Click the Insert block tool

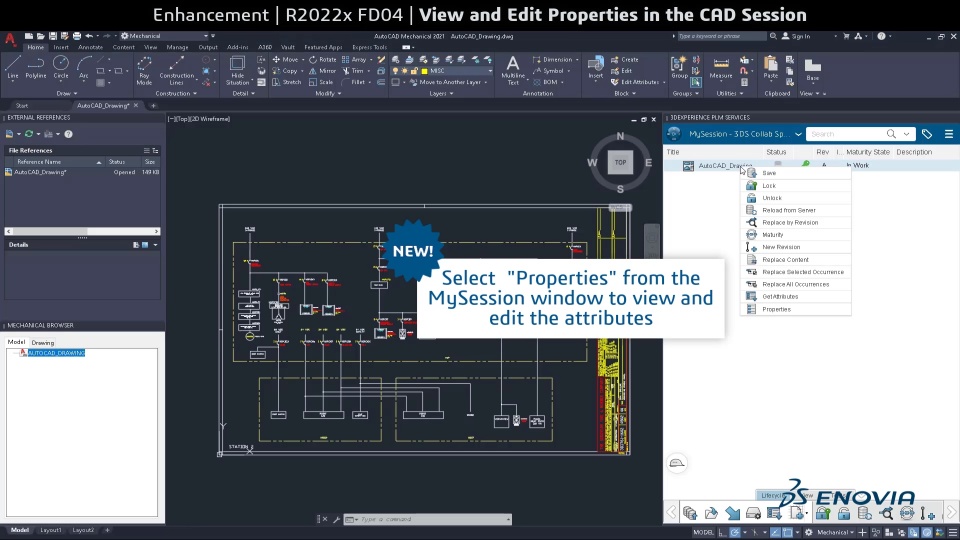coord(595,67)
